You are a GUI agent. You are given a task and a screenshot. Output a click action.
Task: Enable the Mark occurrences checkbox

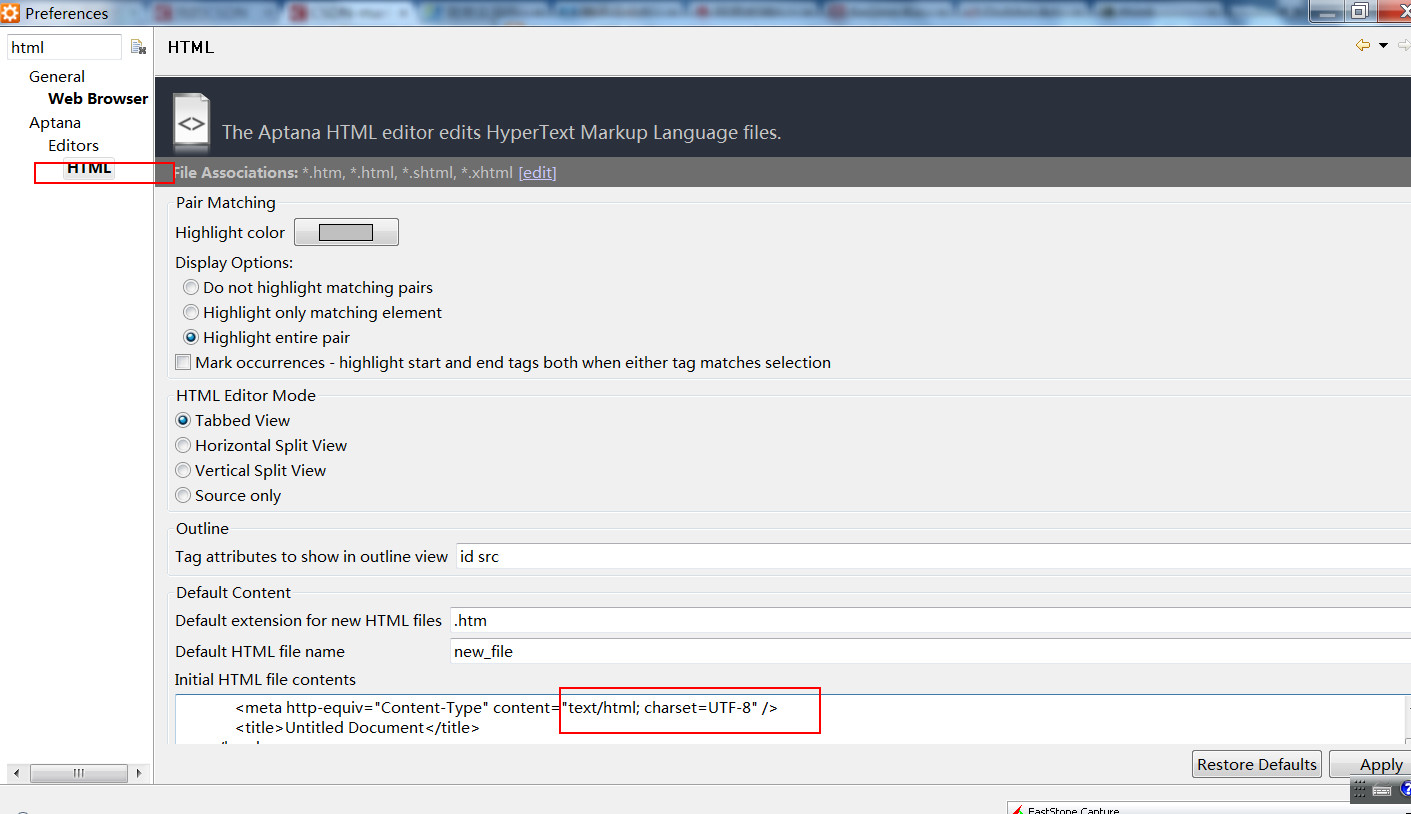183,362
